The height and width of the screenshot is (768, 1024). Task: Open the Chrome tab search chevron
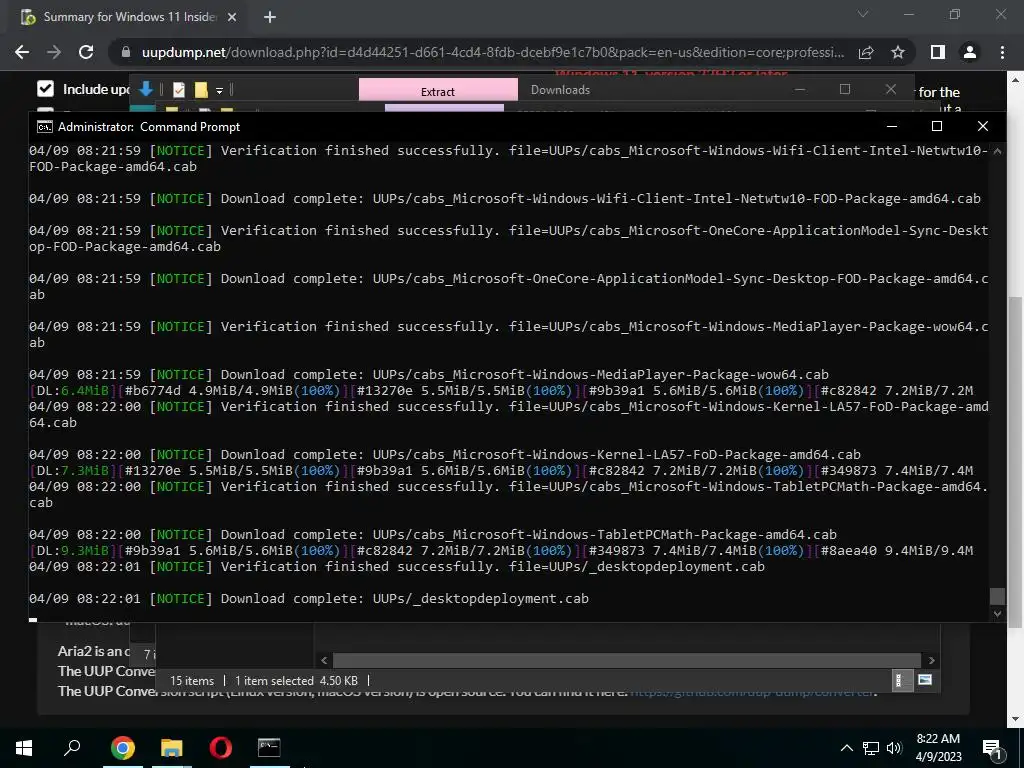pyautogui.click(x=863, y=14)
